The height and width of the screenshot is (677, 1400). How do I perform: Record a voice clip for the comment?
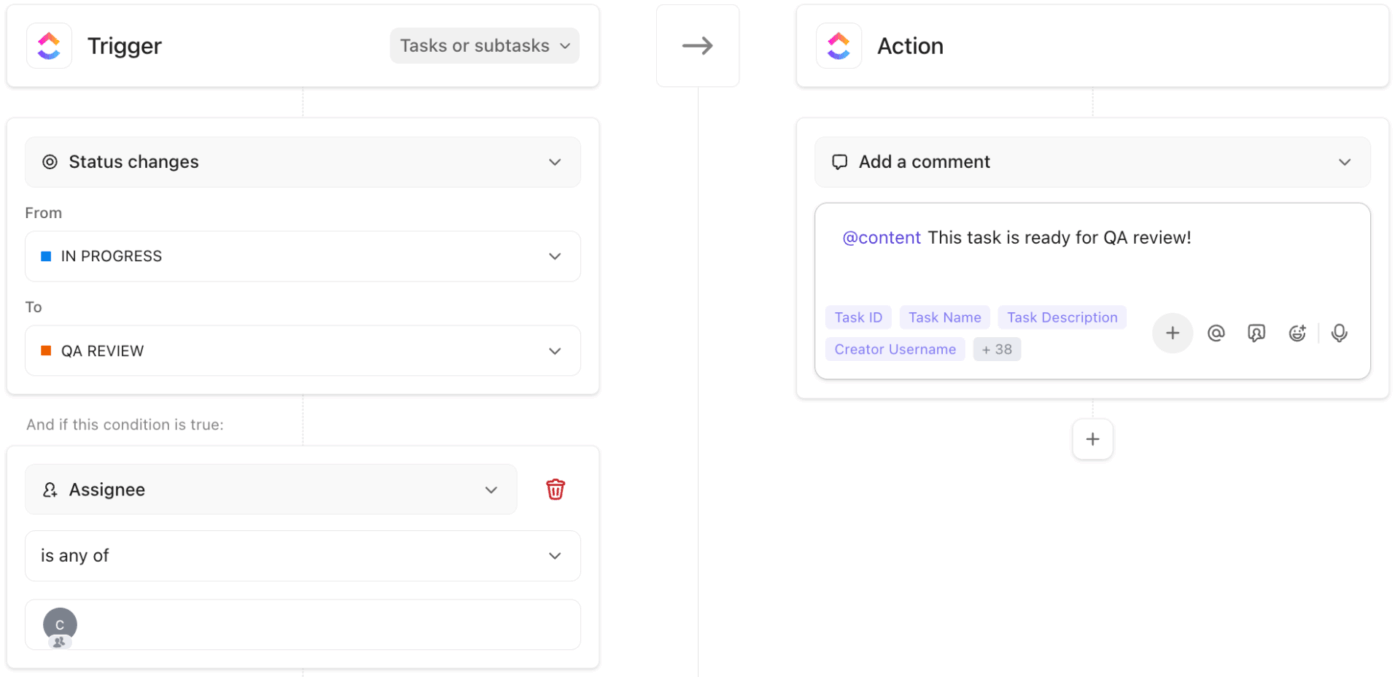1339,332
